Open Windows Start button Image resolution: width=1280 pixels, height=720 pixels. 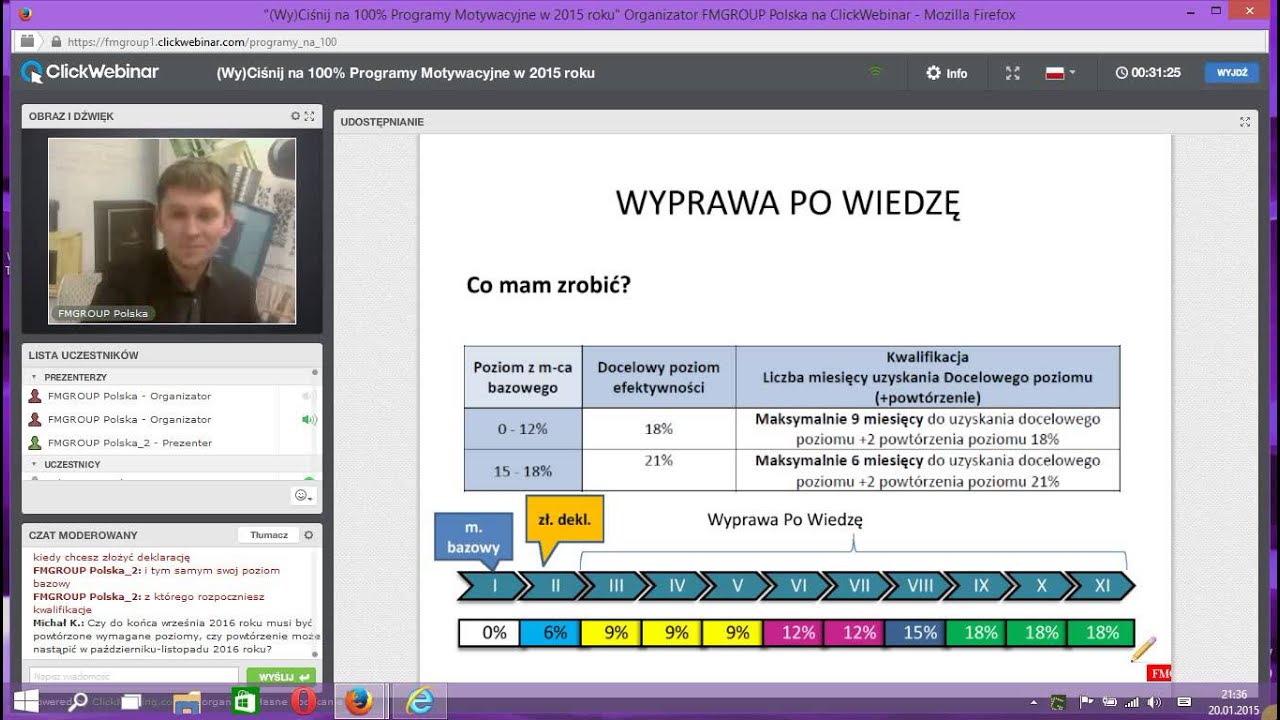(x=25, y=701)
